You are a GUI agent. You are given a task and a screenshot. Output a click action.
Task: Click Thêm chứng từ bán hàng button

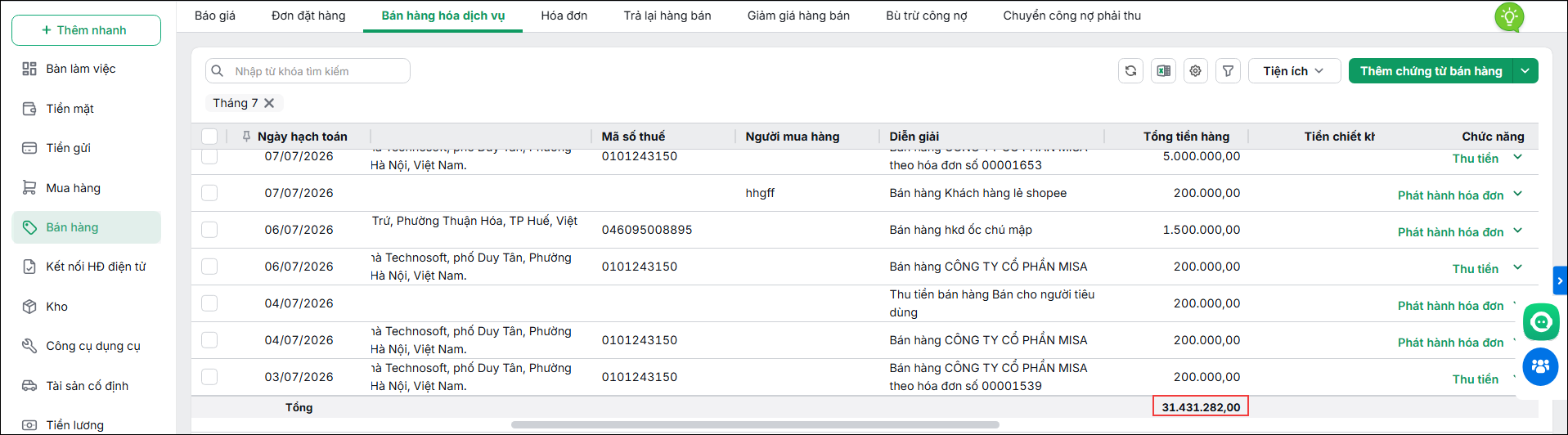(x=1431, y=71)
